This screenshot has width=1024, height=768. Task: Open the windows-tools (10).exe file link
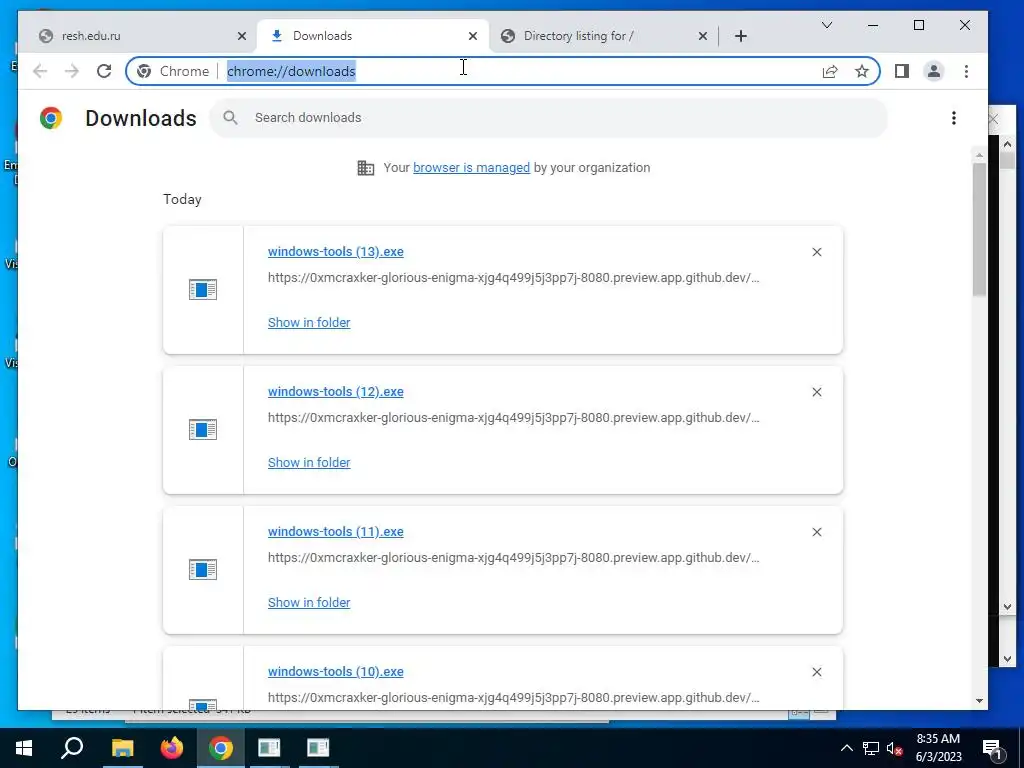tap(336, 671)
